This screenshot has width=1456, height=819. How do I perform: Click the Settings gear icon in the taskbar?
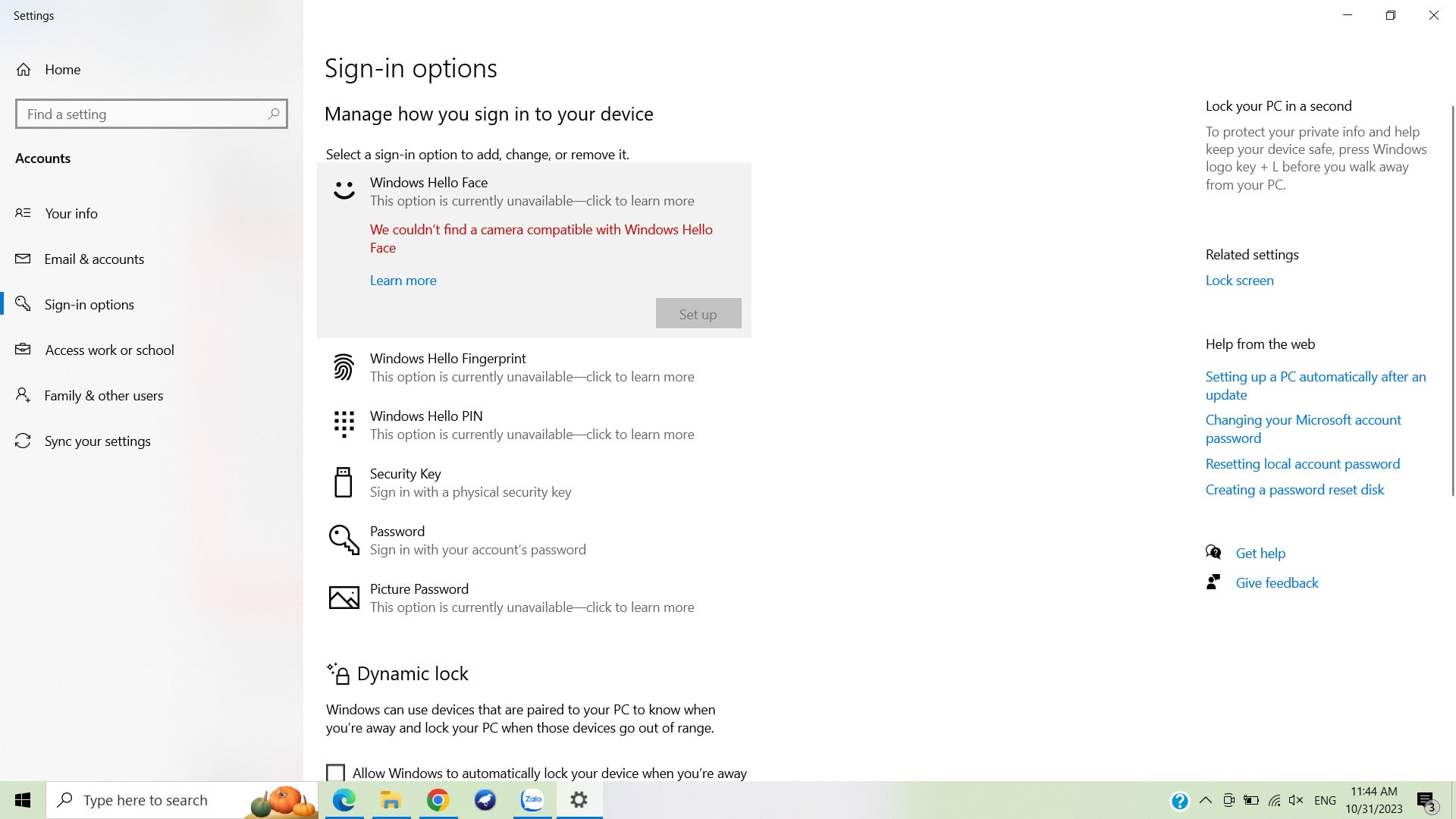[579, 800]
